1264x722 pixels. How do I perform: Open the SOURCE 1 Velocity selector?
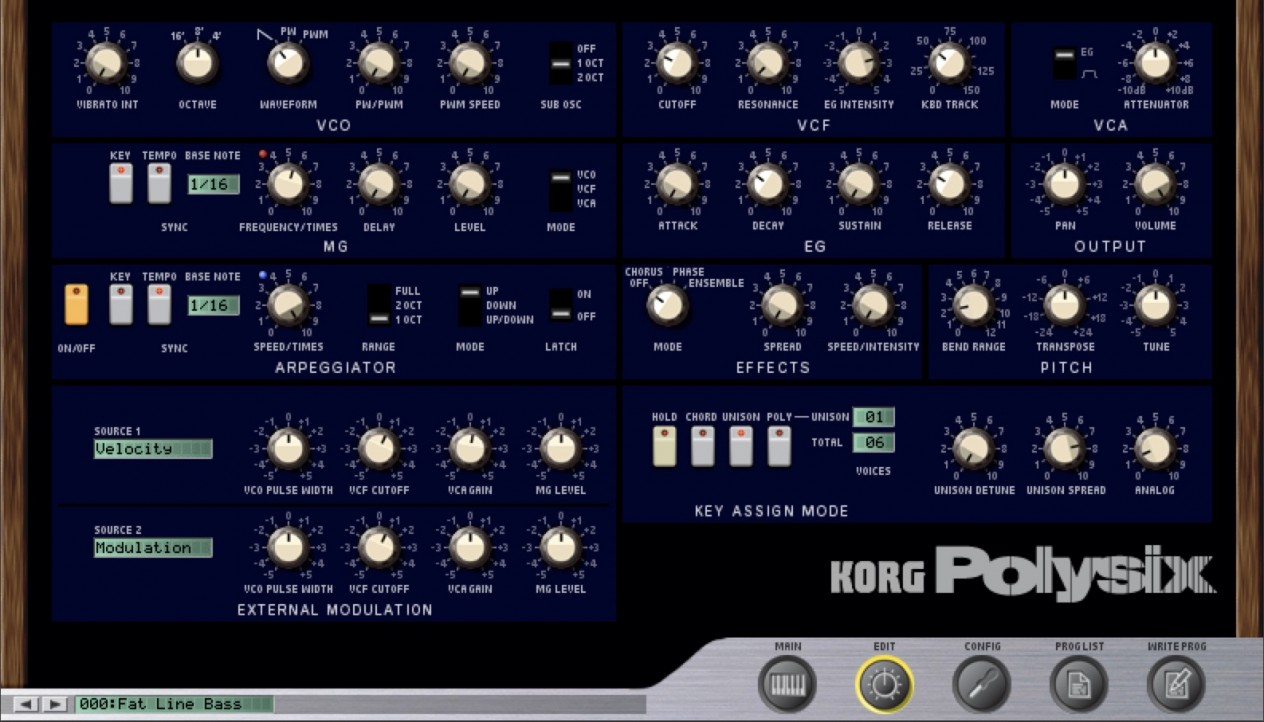(152, 449)
